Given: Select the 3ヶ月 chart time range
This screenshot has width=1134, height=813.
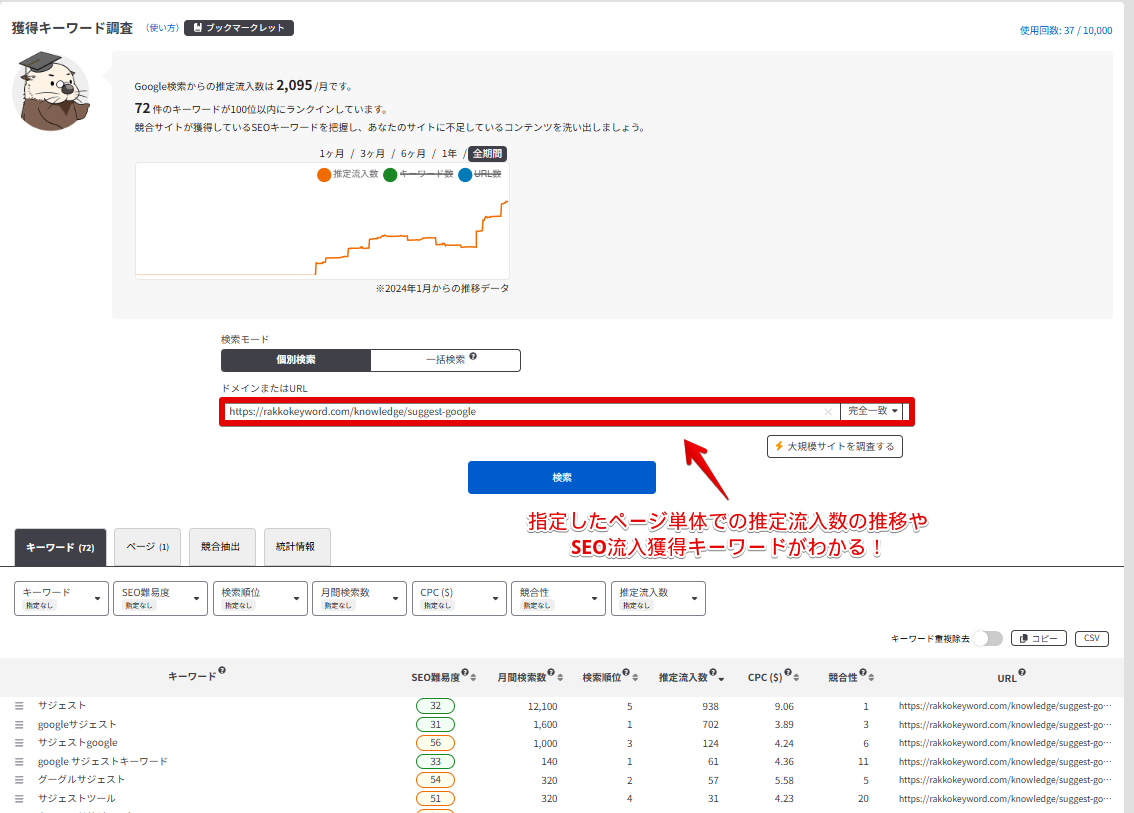Looking at the screenshot, I should pyautogui.click(x=372, y=154).
